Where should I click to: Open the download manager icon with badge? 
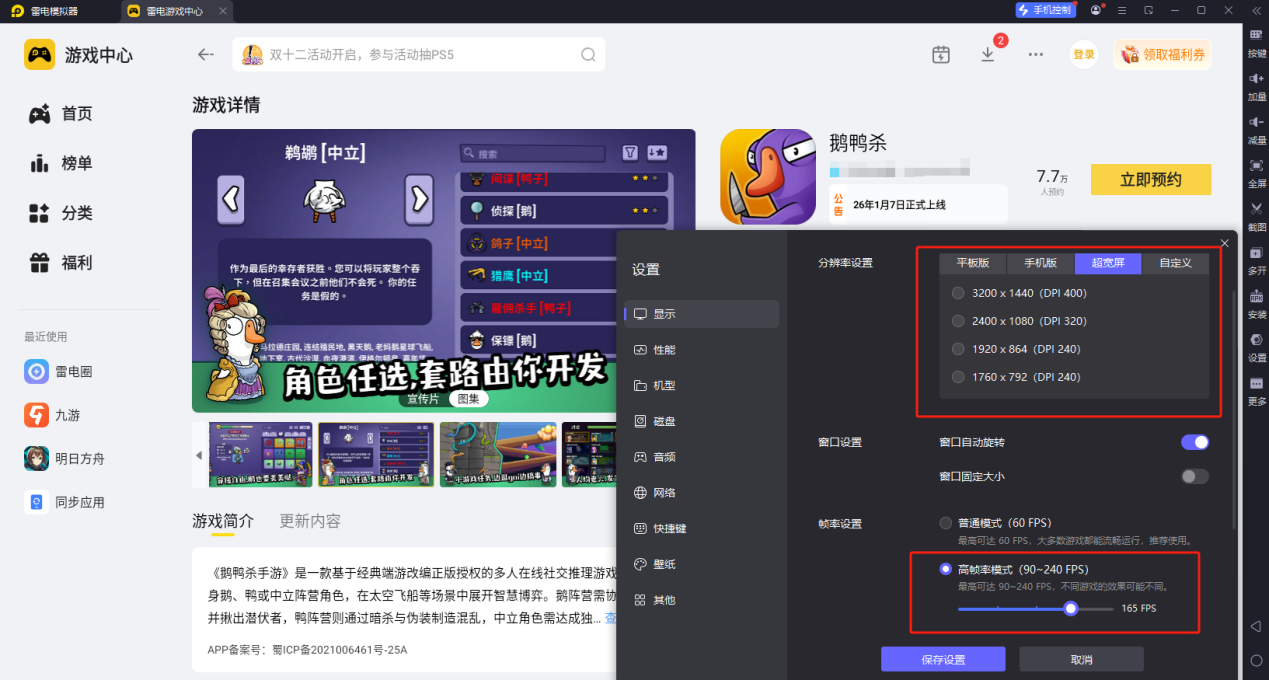(988, 54)
